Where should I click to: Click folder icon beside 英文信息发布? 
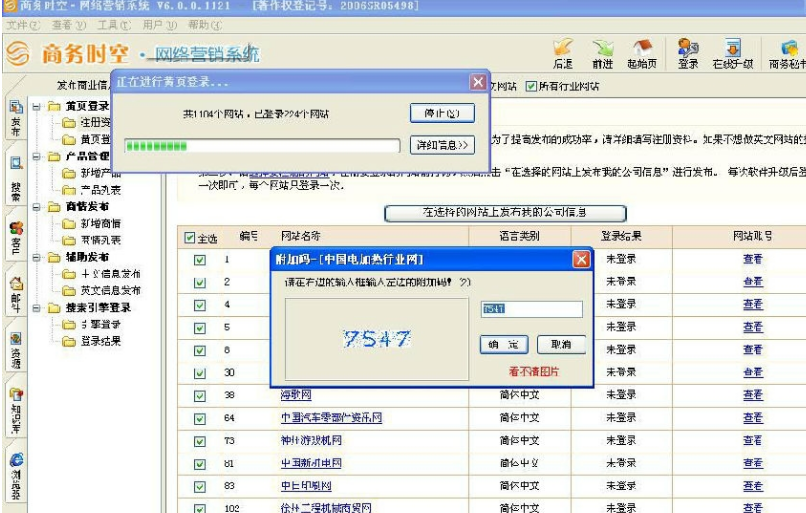[69, 291]
